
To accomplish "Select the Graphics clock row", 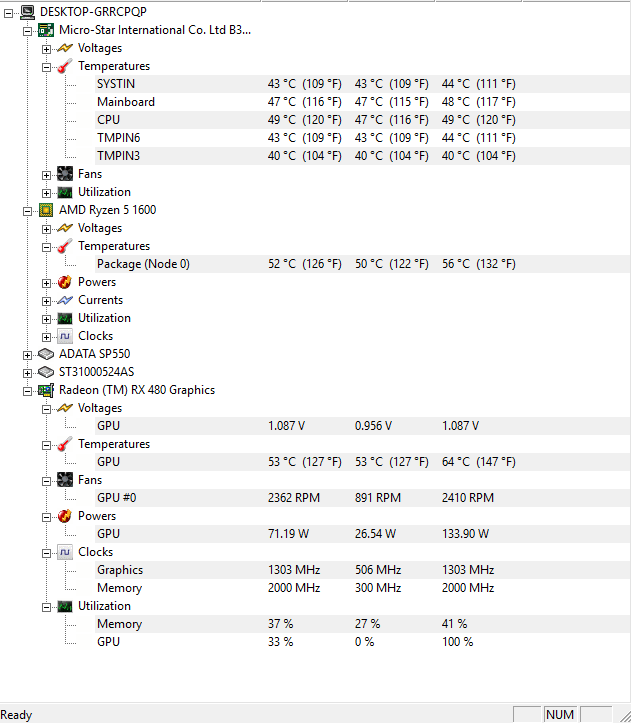I will (x=120, y=570).
